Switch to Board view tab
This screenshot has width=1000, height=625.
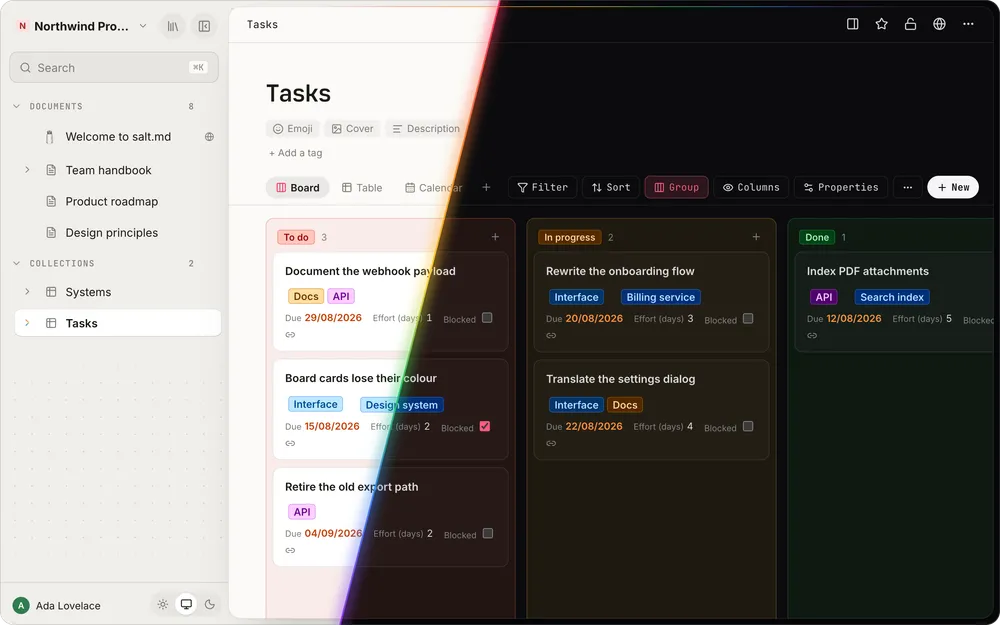pos(297,188)
